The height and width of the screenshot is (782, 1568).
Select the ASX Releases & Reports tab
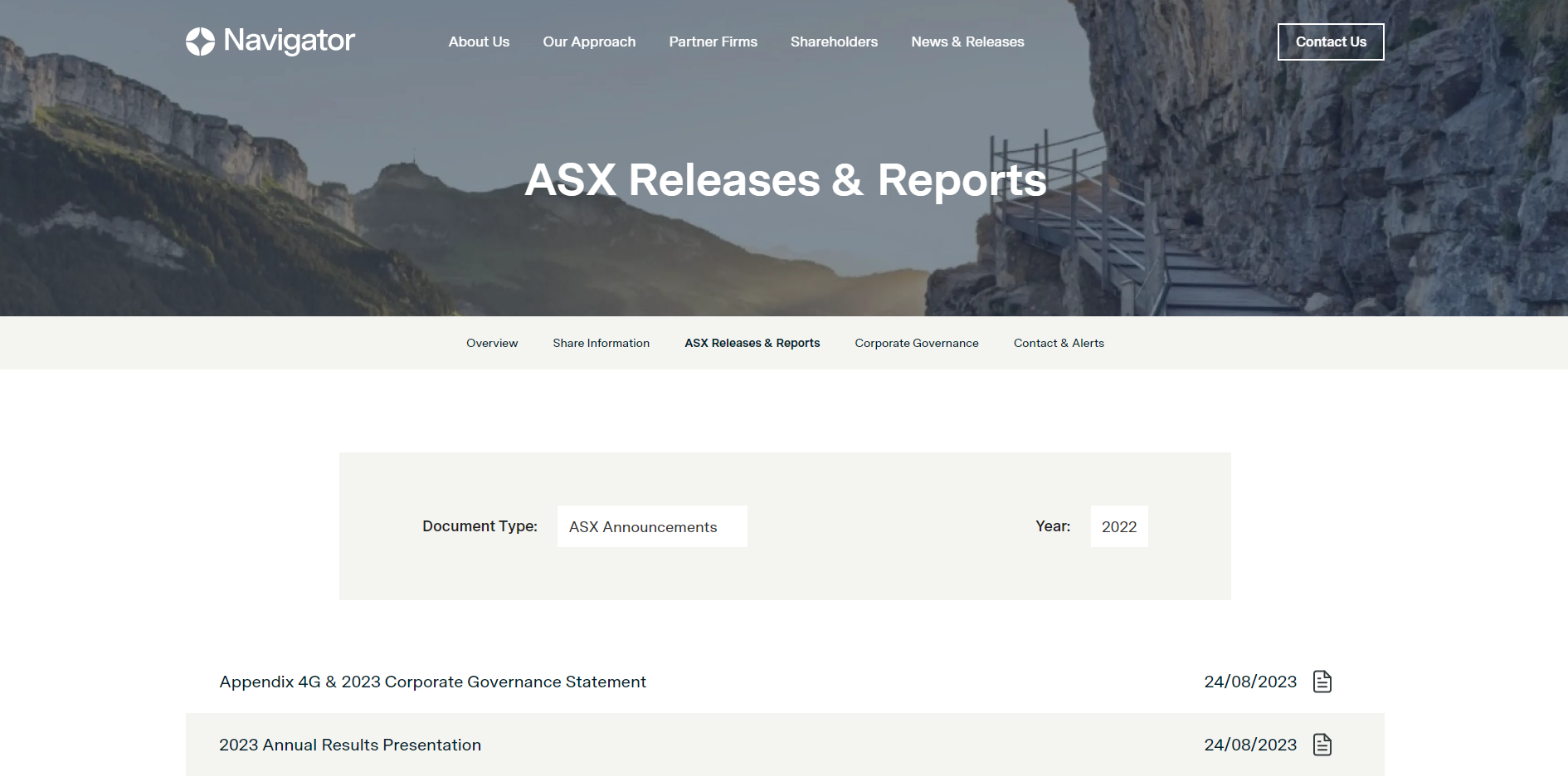point(752,343)
